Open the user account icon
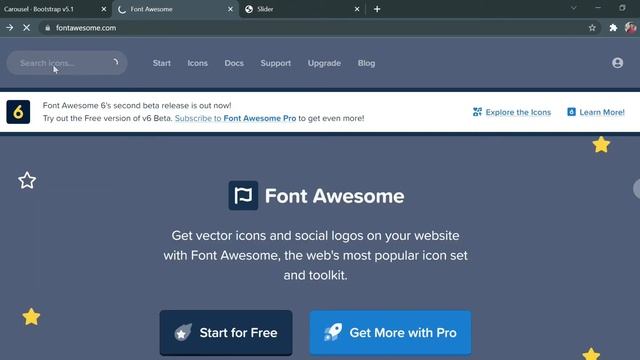Screen dimensions: 640x360 pyautogui.click(x=617, y=63)
